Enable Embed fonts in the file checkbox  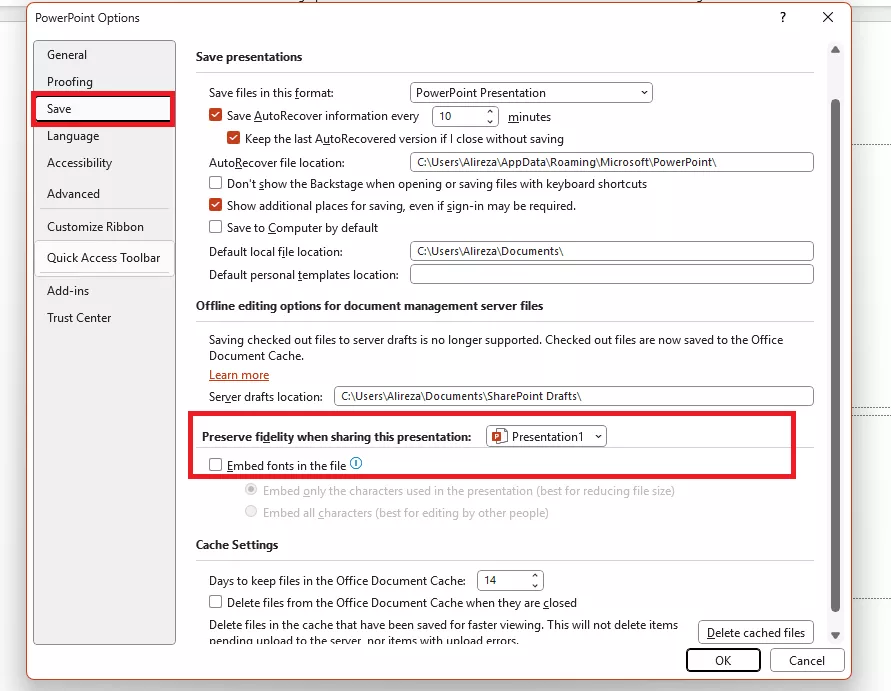[x=215, y=465]
